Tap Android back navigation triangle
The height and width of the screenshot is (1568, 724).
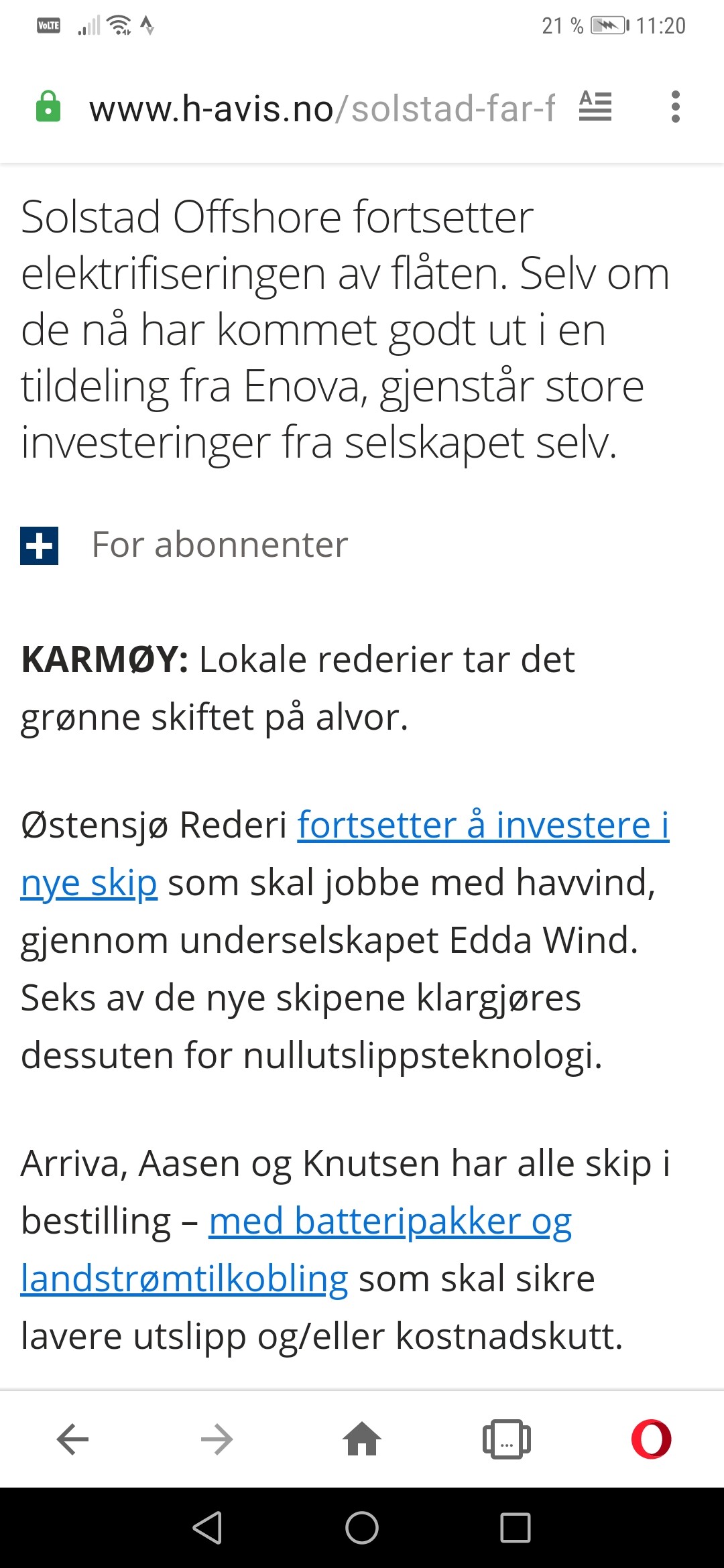[207, 1528]
